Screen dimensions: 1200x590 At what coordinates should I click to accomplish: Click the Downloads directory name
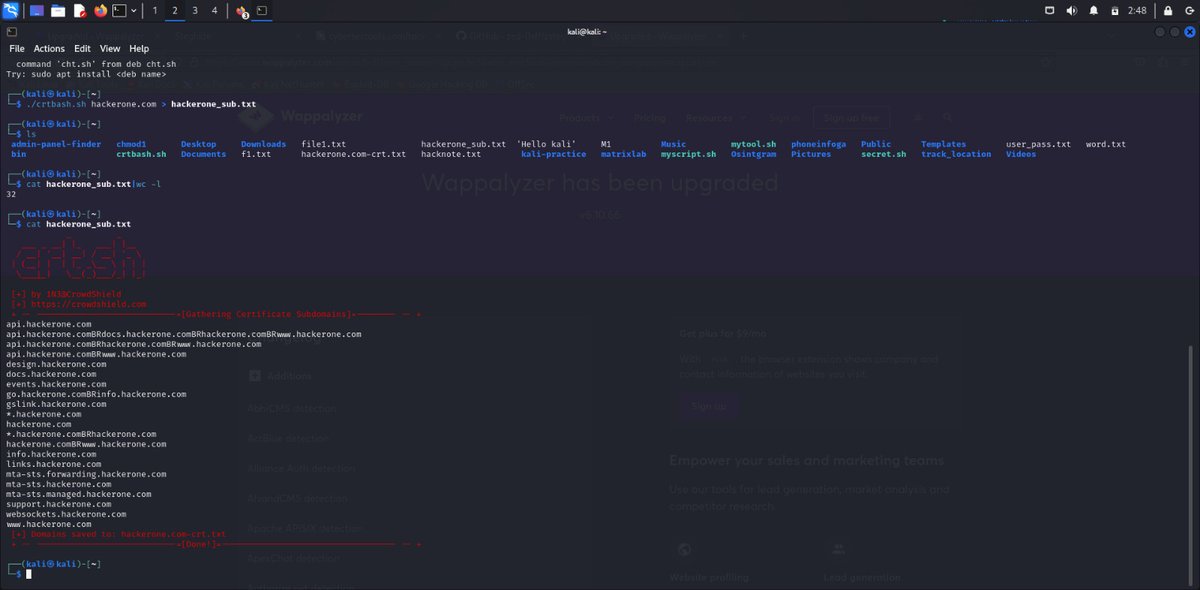263,144
